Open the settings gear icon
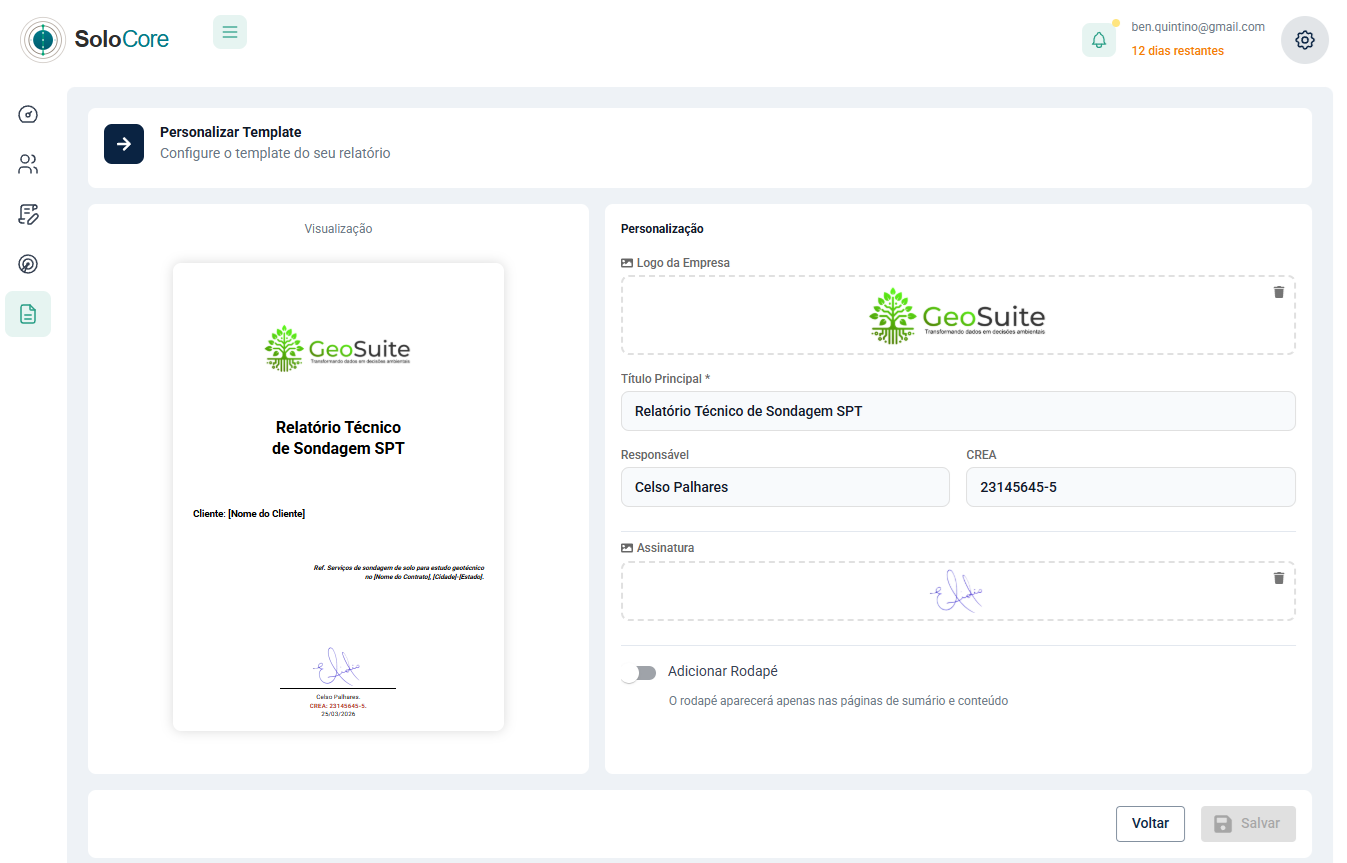 [1305, 40]
